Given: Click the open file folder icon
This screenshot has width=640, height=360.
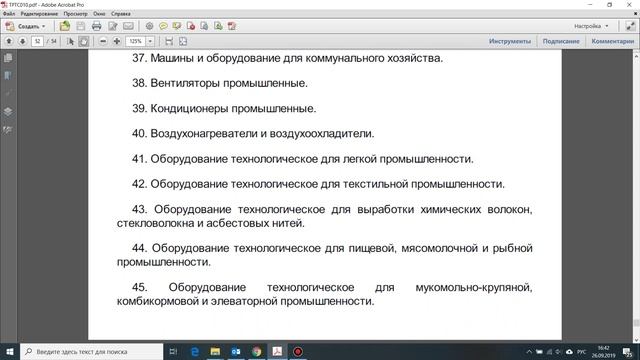Looking at the screenshot, I should (64, 27).
